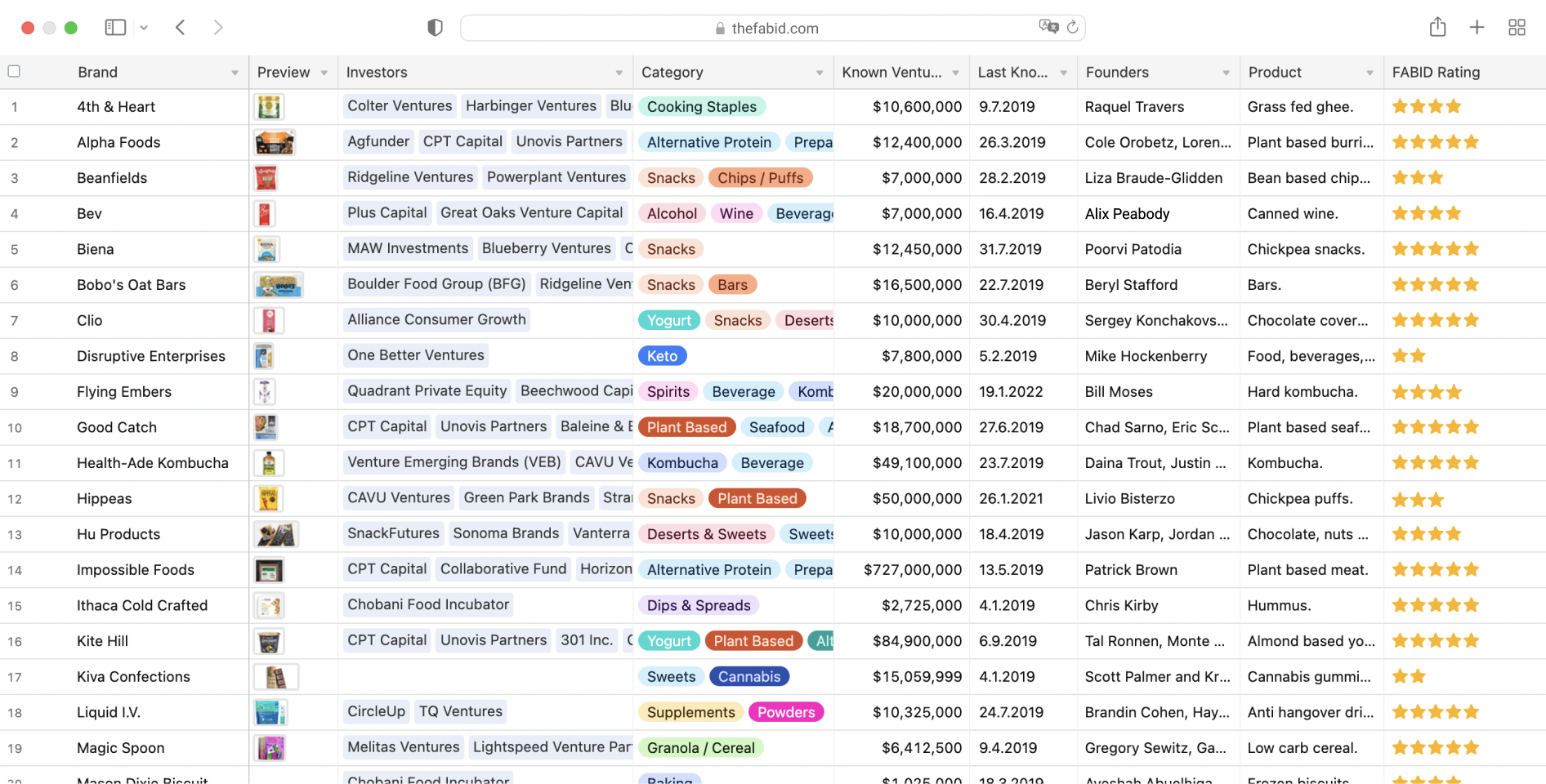Viewport: 1546px width, 784px height.
Task: Open sidebar options chevron menu
Action: point(144,28)
